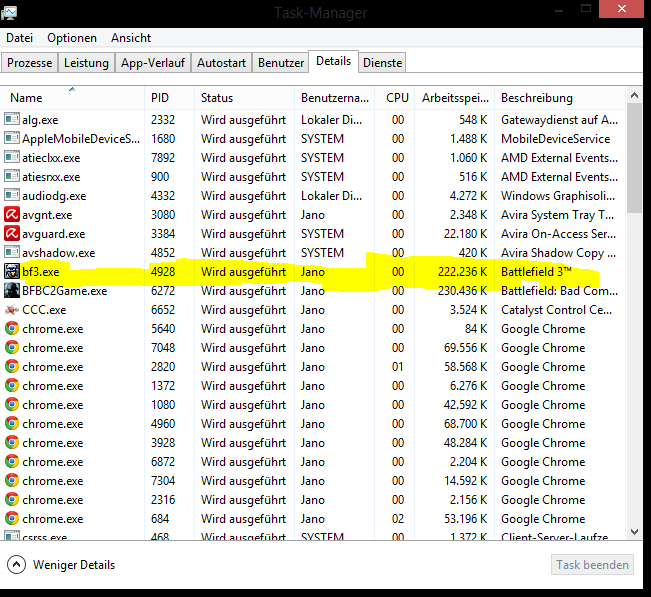Click the audiodg.exe process icon
651x597 pixels.
tap(12, 196)
